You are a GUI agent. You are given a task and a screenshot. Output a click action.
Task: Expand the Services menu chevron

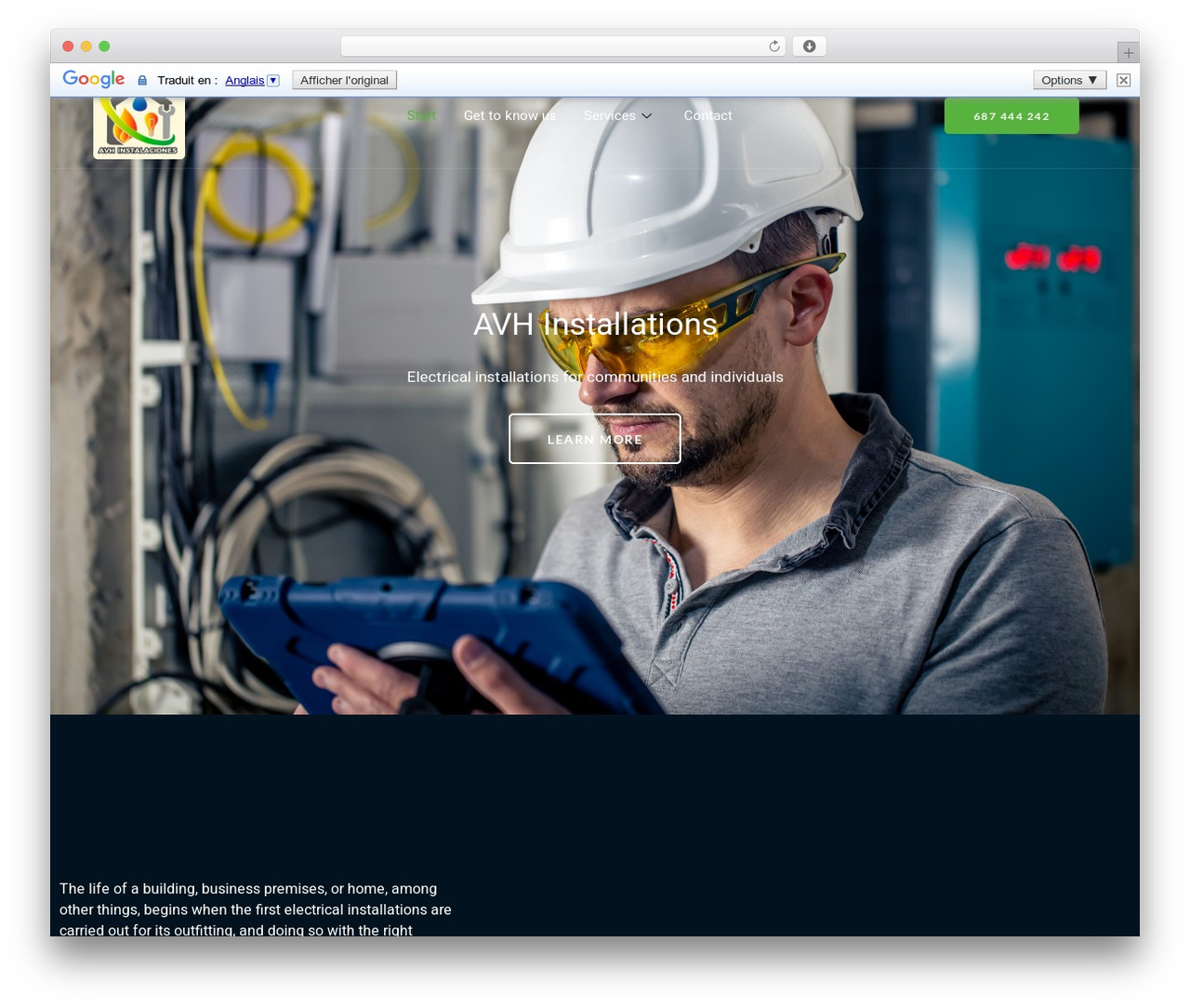(x=647, y=115)
